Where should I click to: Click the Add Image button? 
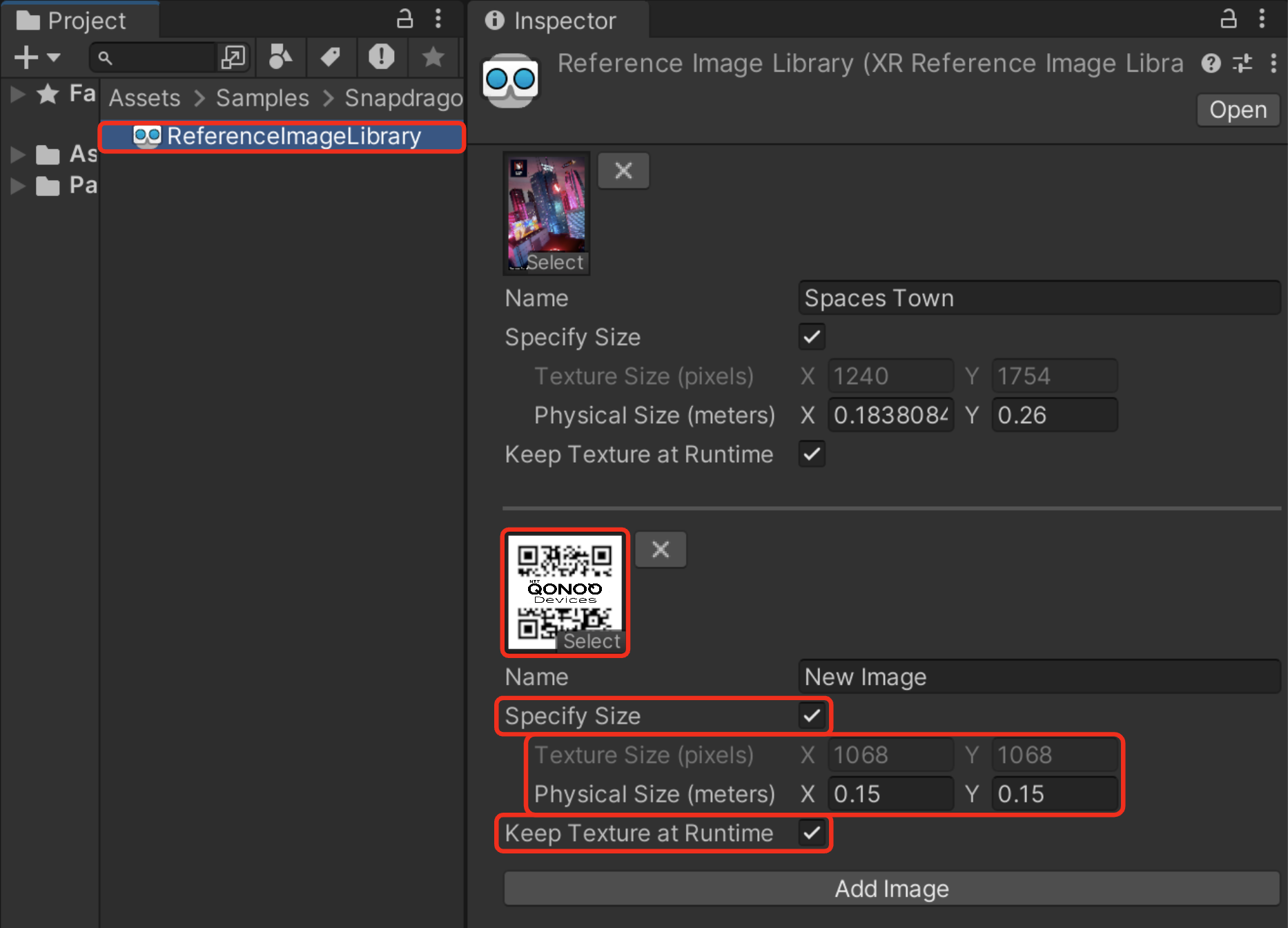pos(891,889)
